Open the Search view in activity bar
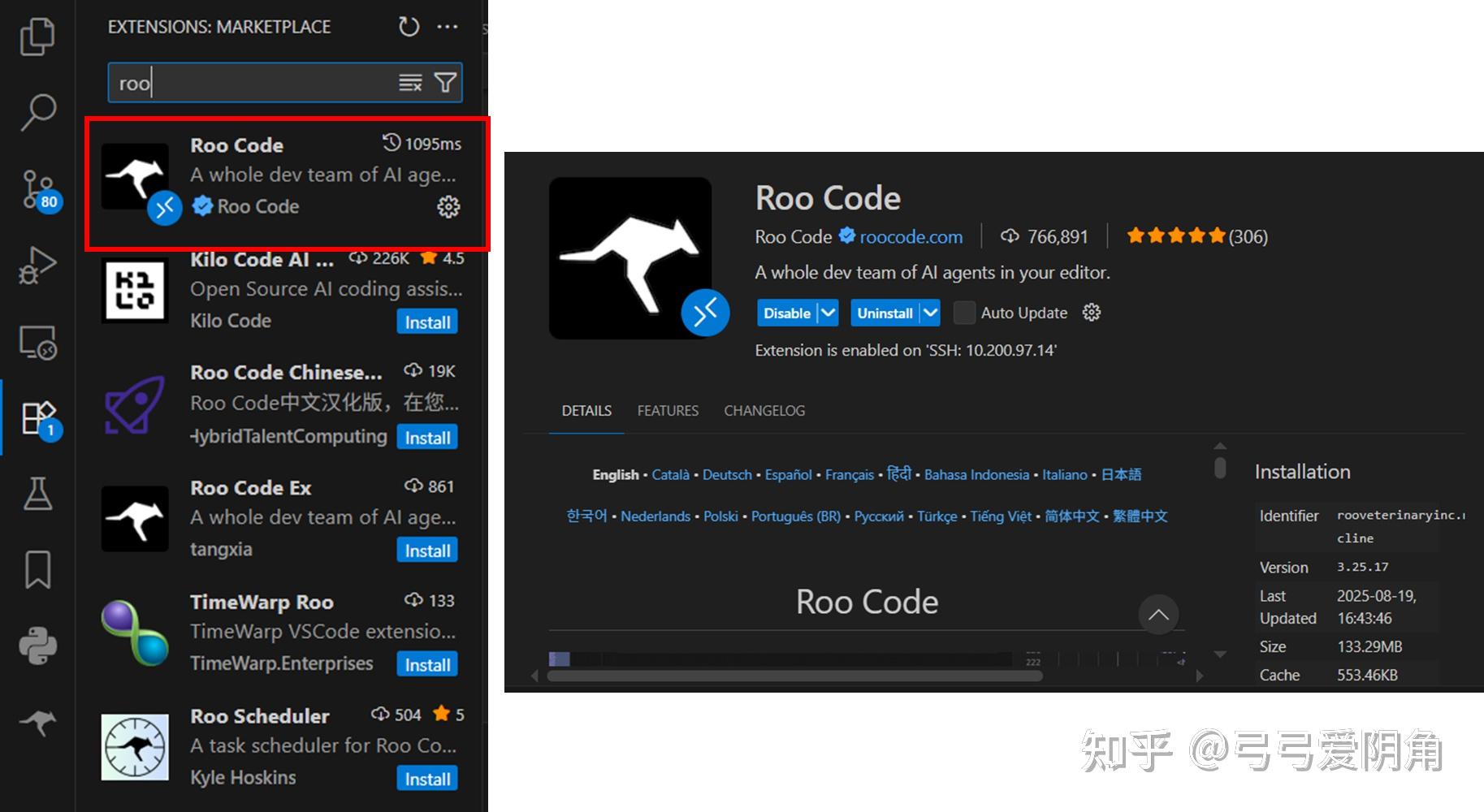The image size is (1484, 812). tap(37, 111)
